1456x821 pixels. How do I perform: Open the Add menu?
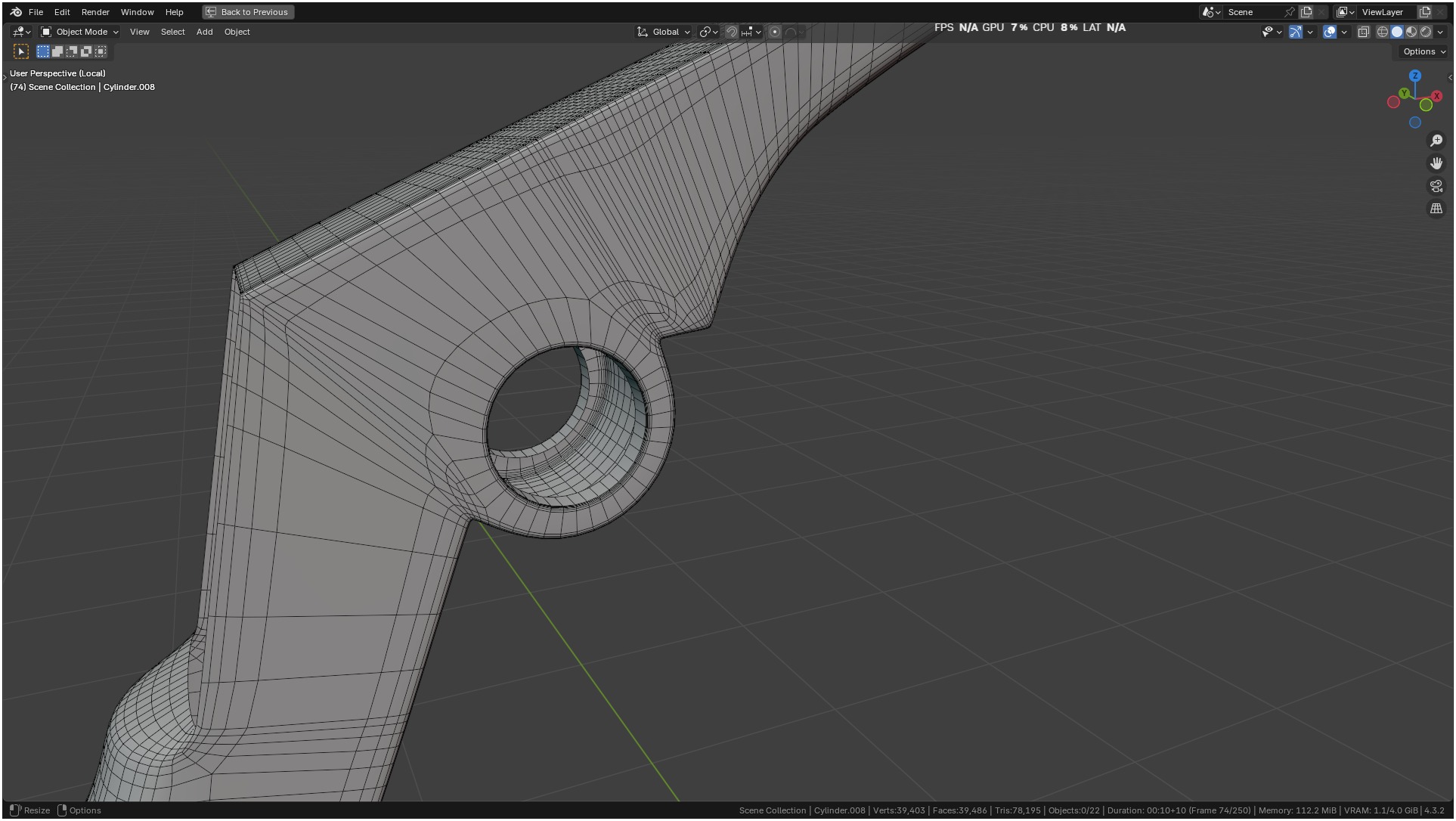click(x=204, y=32)
